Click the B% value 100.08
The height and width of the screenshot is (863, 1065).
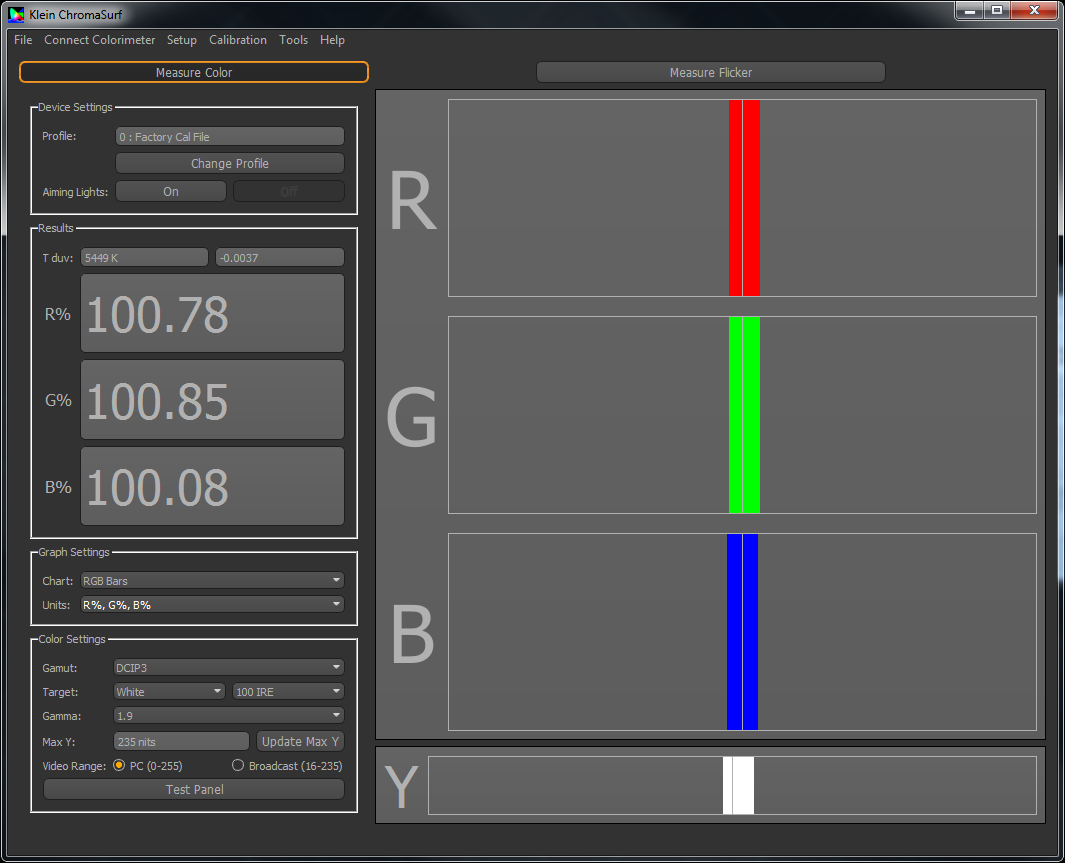(x=213, y=486)
